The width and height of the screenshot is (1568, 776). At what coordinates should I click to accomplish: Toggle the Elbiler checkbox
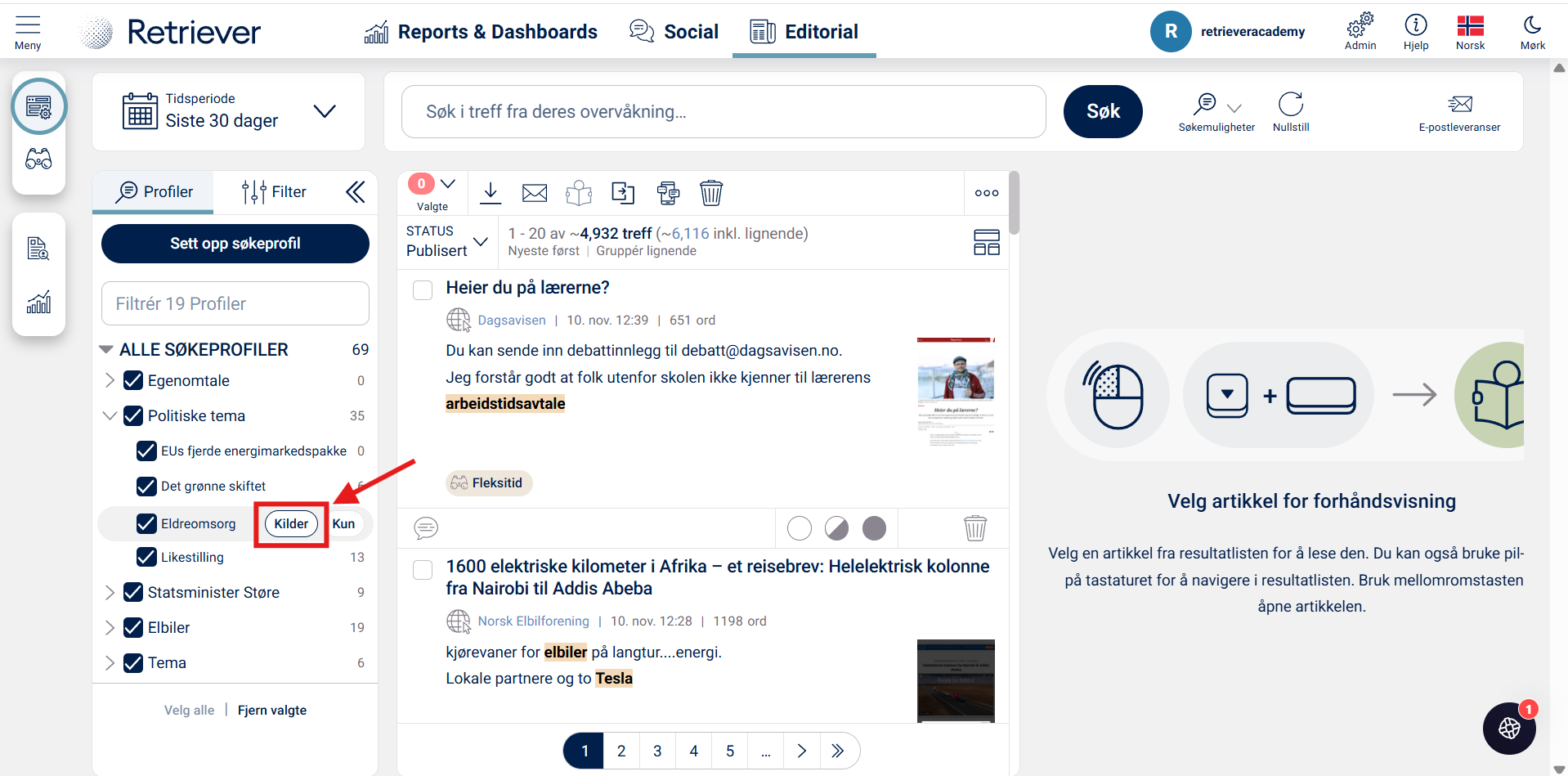tap(133, 627)
